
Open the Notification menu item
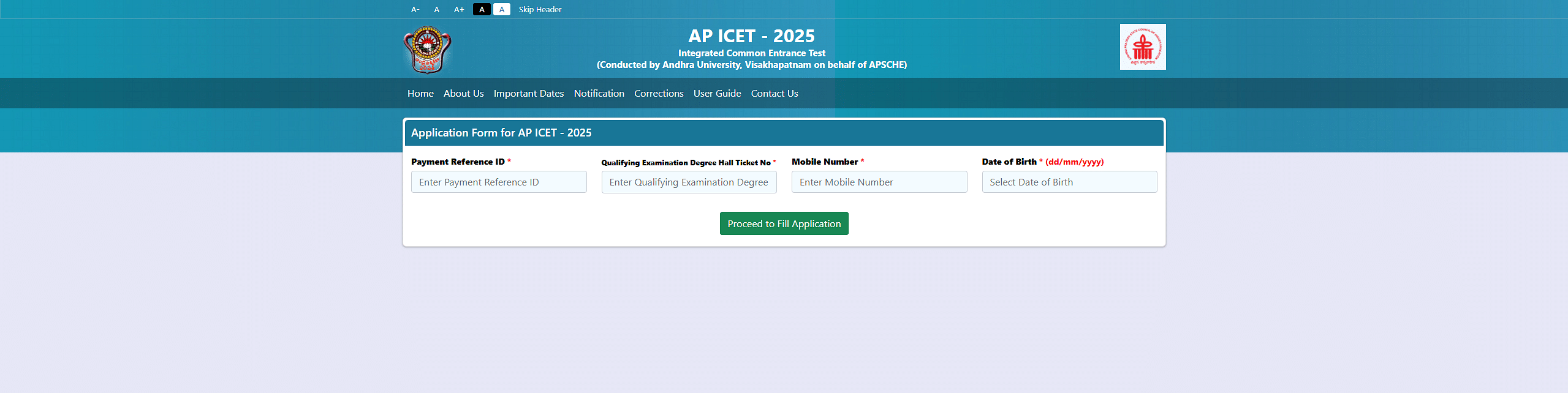(x=599, y=93)
